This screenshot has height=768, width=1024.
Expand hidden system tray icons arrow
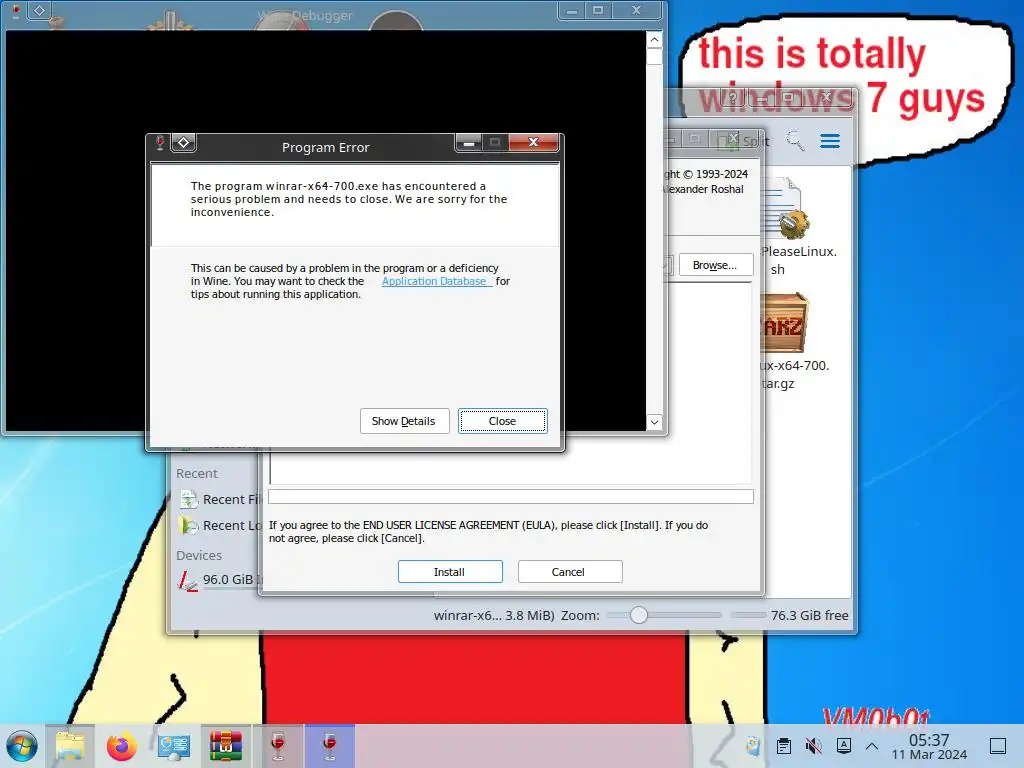[x=872, y=746]
